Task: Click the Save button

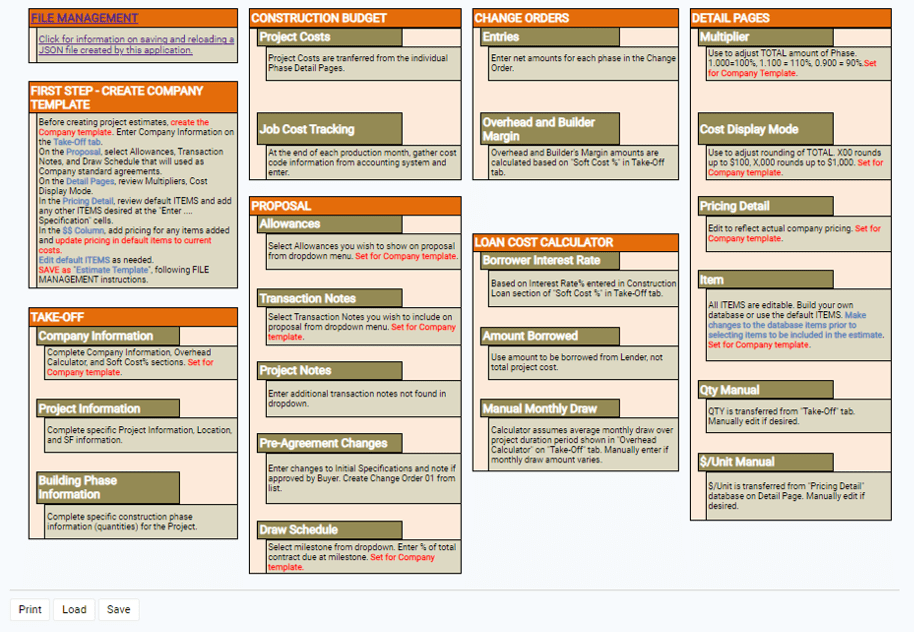Action: (x=118, y=609)
